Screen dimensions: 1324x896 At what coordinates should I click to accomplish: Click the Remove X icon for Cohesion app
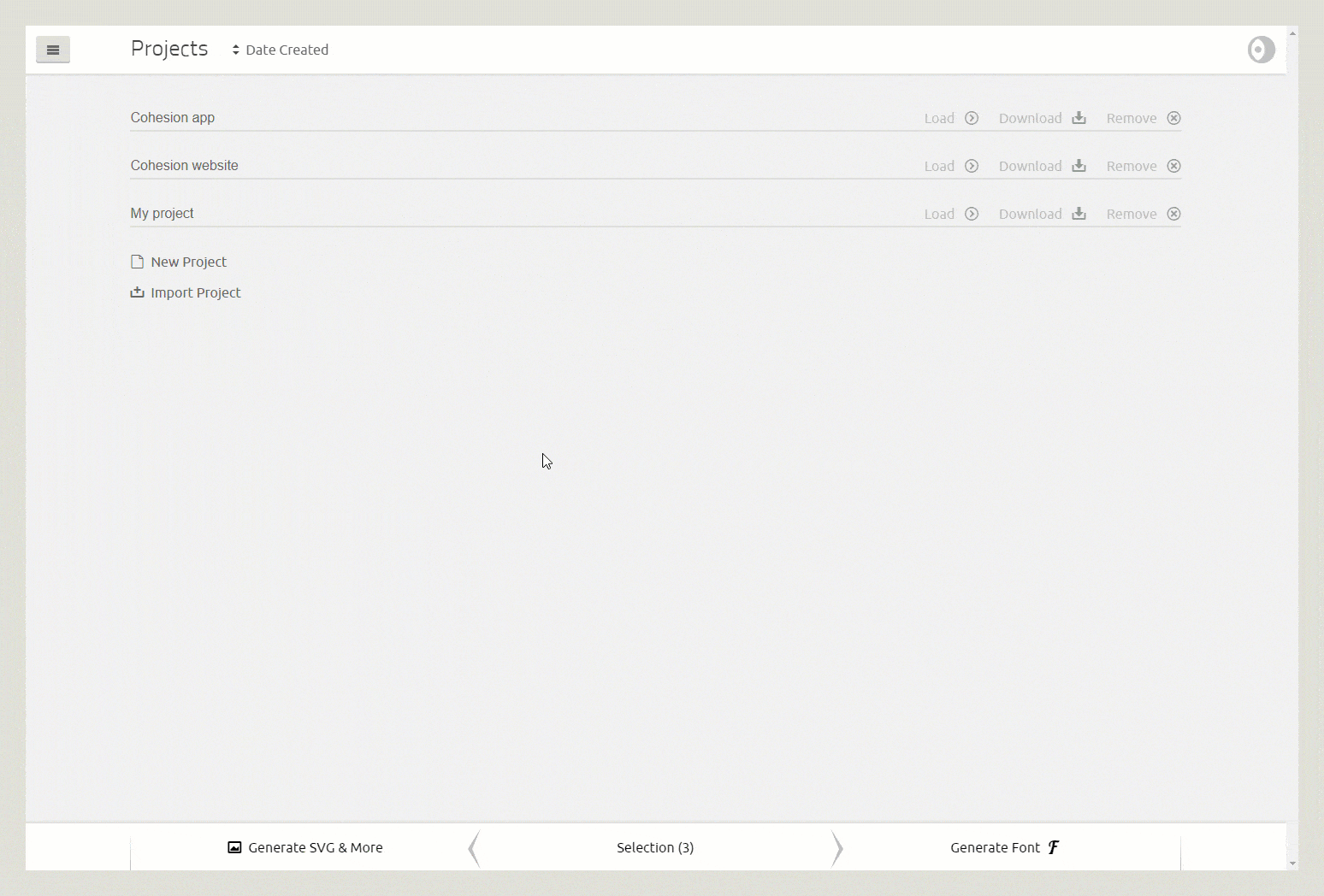coord(1174,118)
